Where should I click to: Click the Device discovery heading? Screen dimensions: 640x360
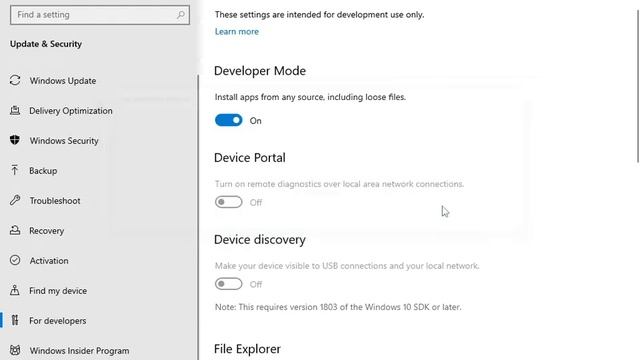(260, 240)
